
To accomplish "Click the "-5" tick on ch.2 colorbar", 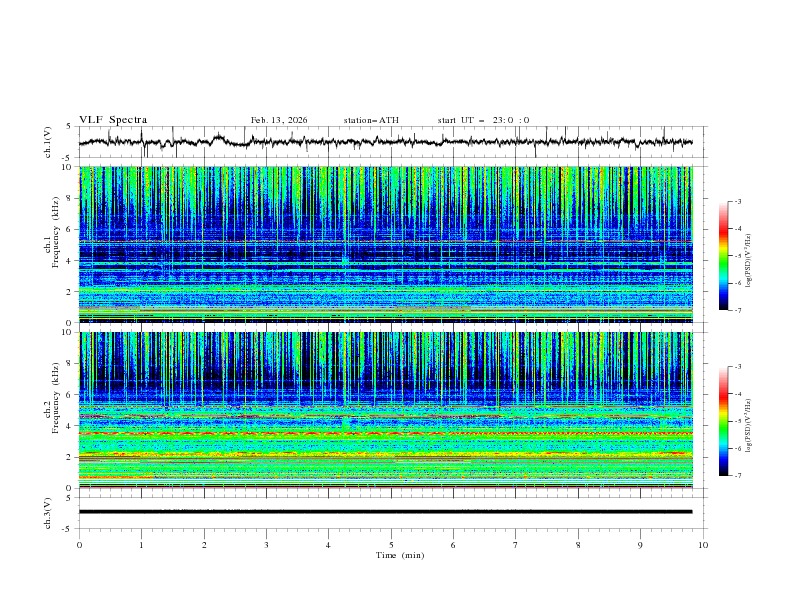I will click(738, 421).
